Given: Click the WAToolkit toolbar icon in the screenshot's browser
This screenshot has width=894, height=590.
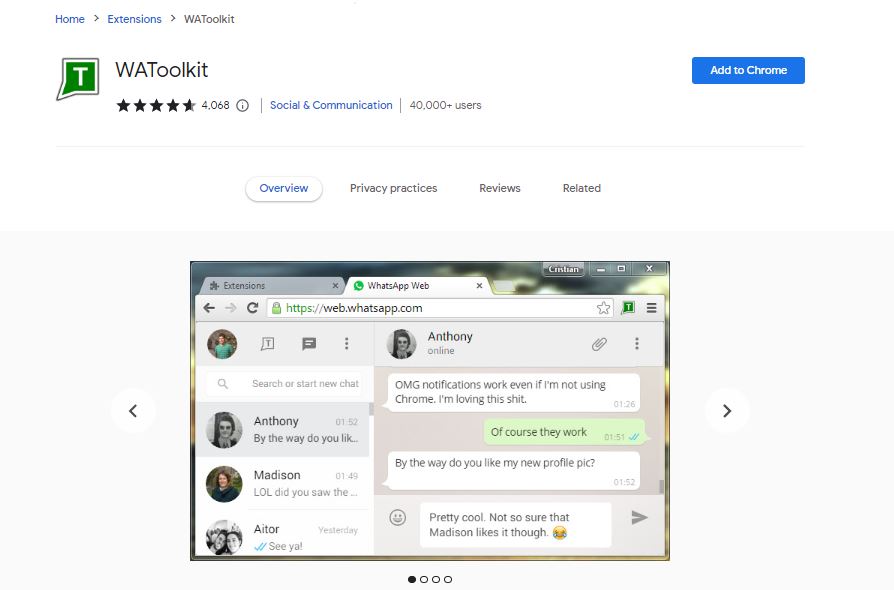Looking at the screenshot, I should click(x=628, y=308).
